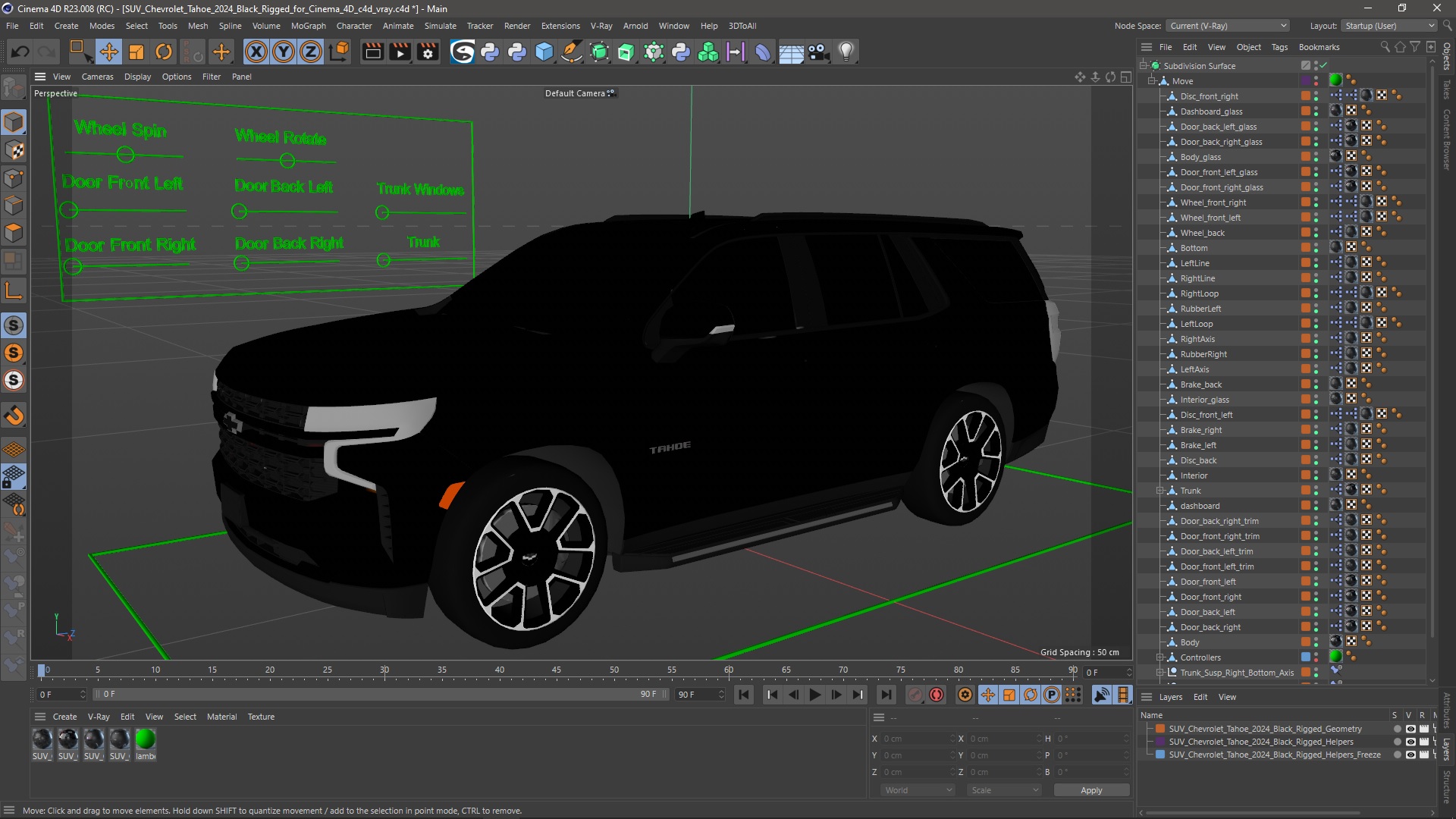Screen dimensions: 1456x819
Task: Select the Scale tool in toolbar
Action: tap(136, 52)
